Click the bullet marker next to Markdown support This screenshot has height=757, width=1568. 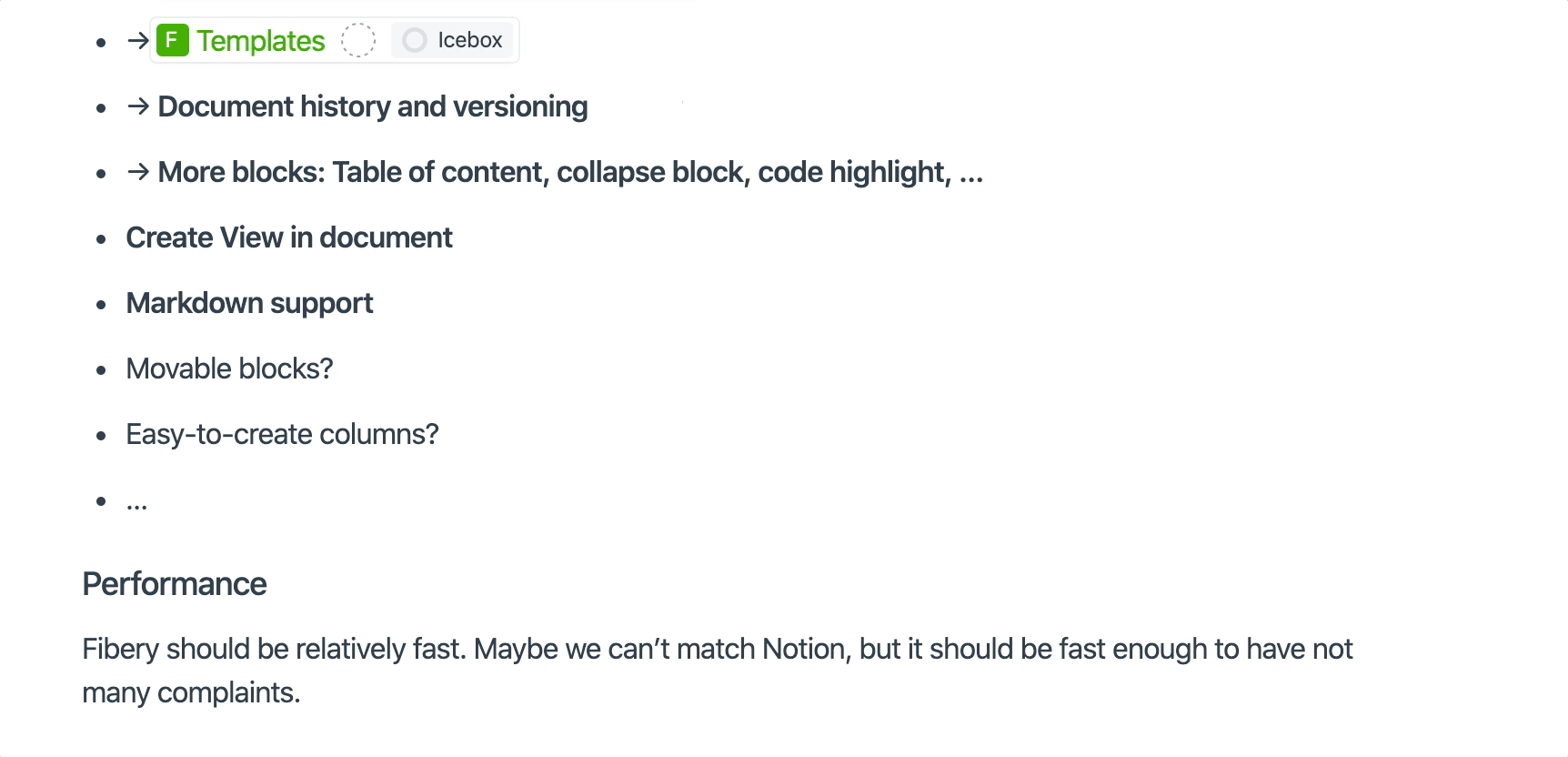click(x=101, y=304)
